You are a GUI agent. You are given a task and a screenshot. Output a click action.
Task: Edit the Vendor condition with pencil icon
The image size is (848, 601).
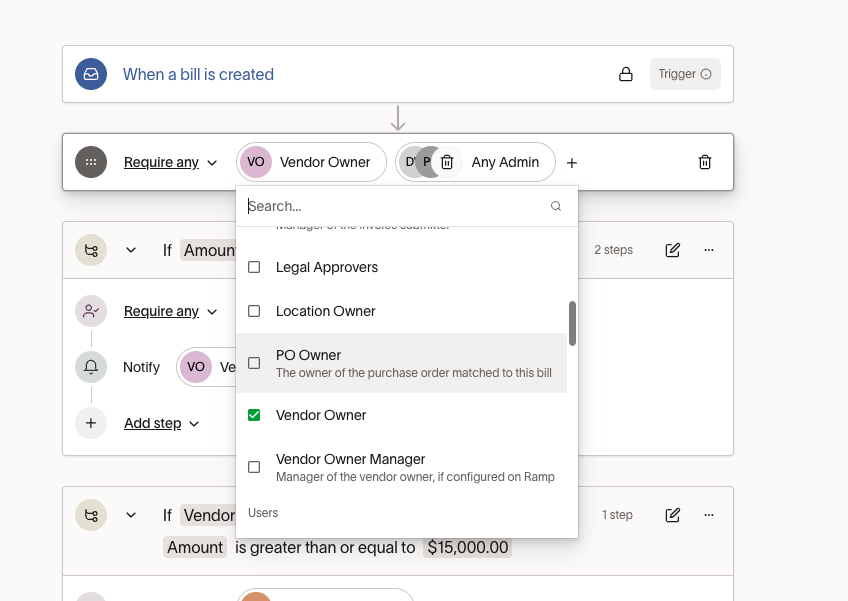(672, 515)
